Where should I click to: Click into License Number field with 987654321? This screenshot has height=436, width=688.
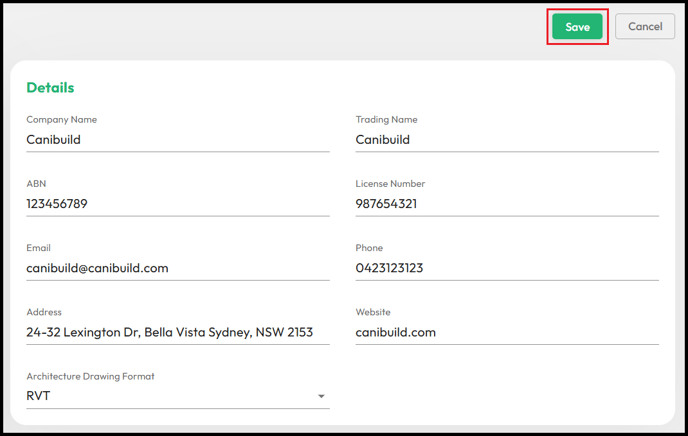click(507, 204)
